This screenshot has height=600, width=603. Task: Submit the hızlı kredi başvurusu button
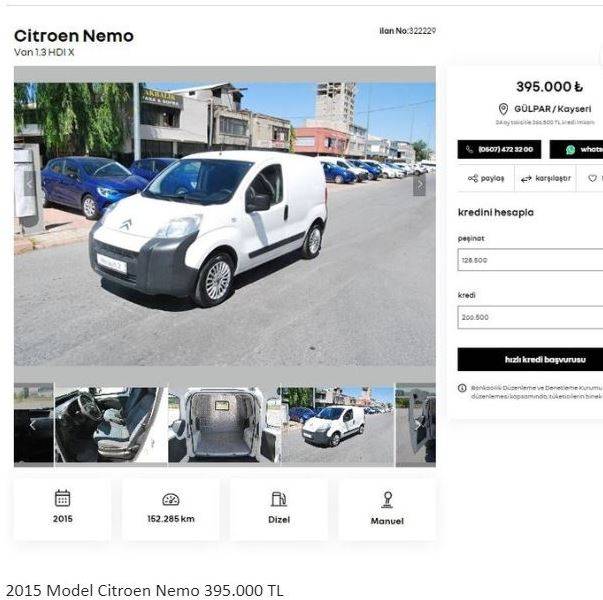pyautogui.click(x=530, y=359)
